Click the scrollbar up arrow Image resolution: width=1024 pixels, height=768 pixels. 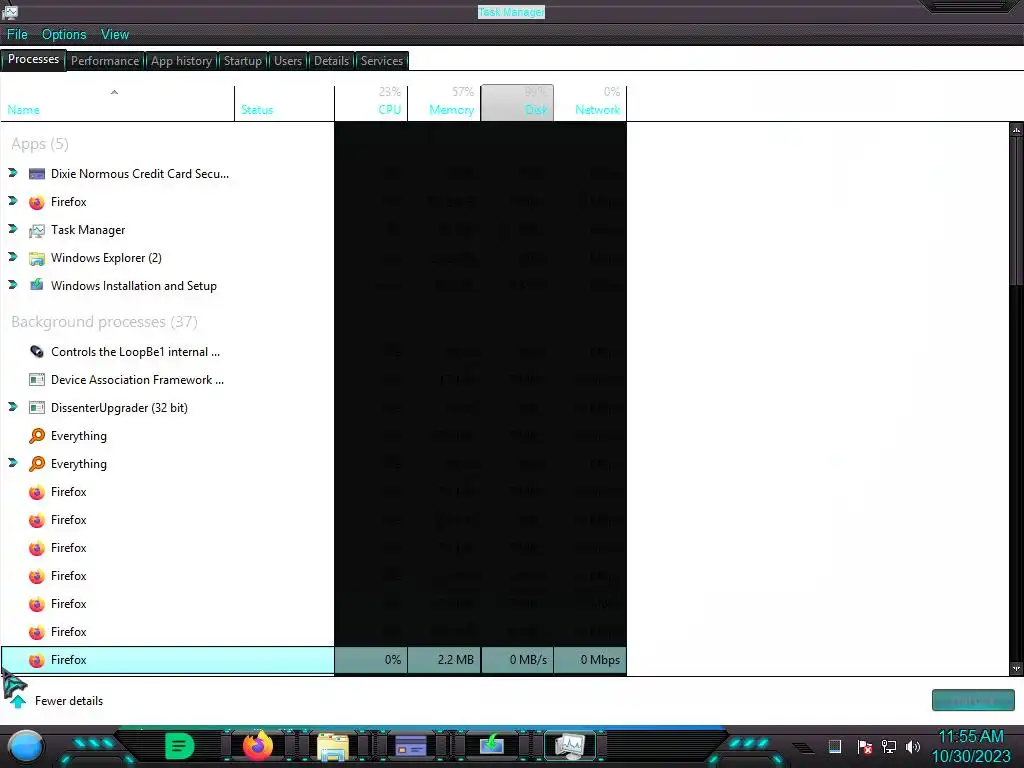pyautogui.click(x=1016, y=130)
